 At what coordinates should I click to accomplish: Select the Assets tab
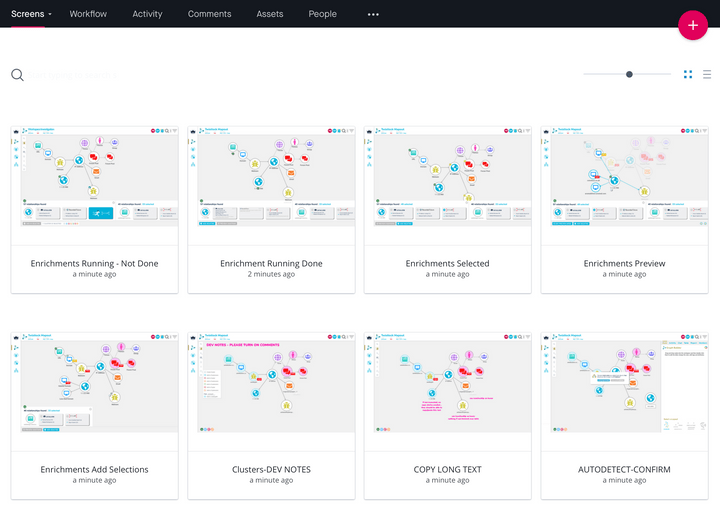269,14
